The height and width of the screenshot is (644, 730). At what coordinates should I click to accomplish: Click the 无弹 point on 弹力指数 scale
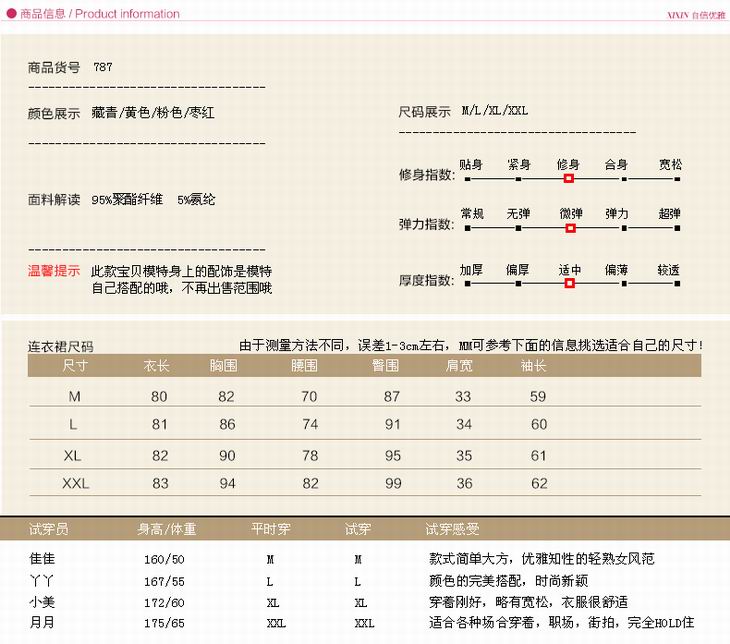[x=518, y=228]
